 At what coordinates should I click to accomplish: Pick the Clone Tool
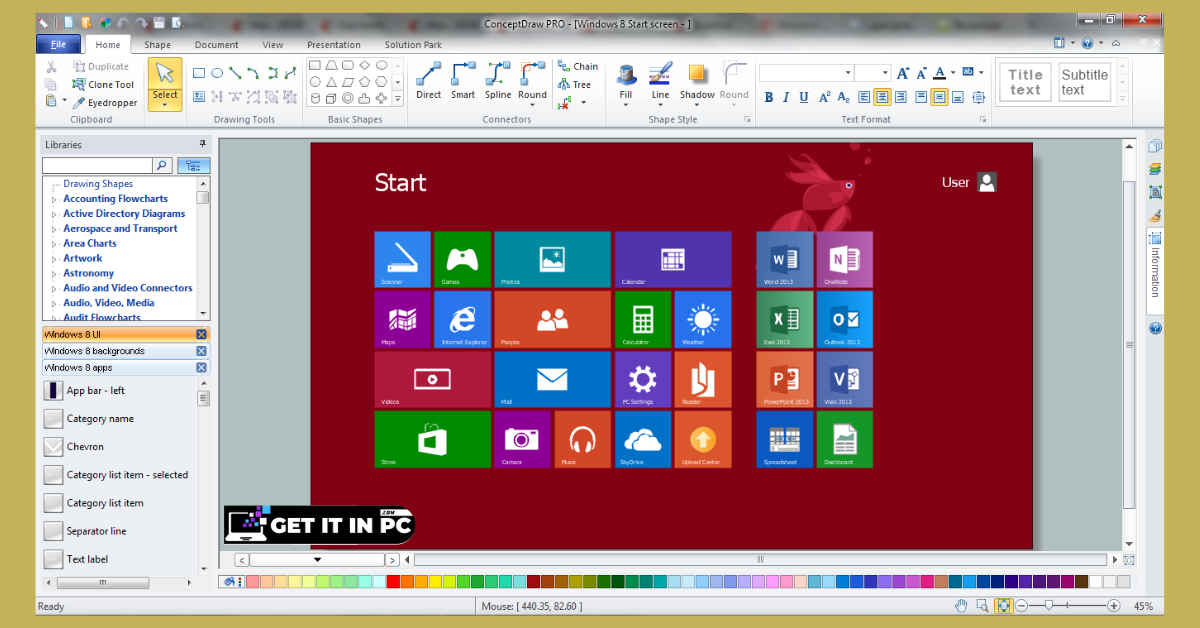[101, 85]
